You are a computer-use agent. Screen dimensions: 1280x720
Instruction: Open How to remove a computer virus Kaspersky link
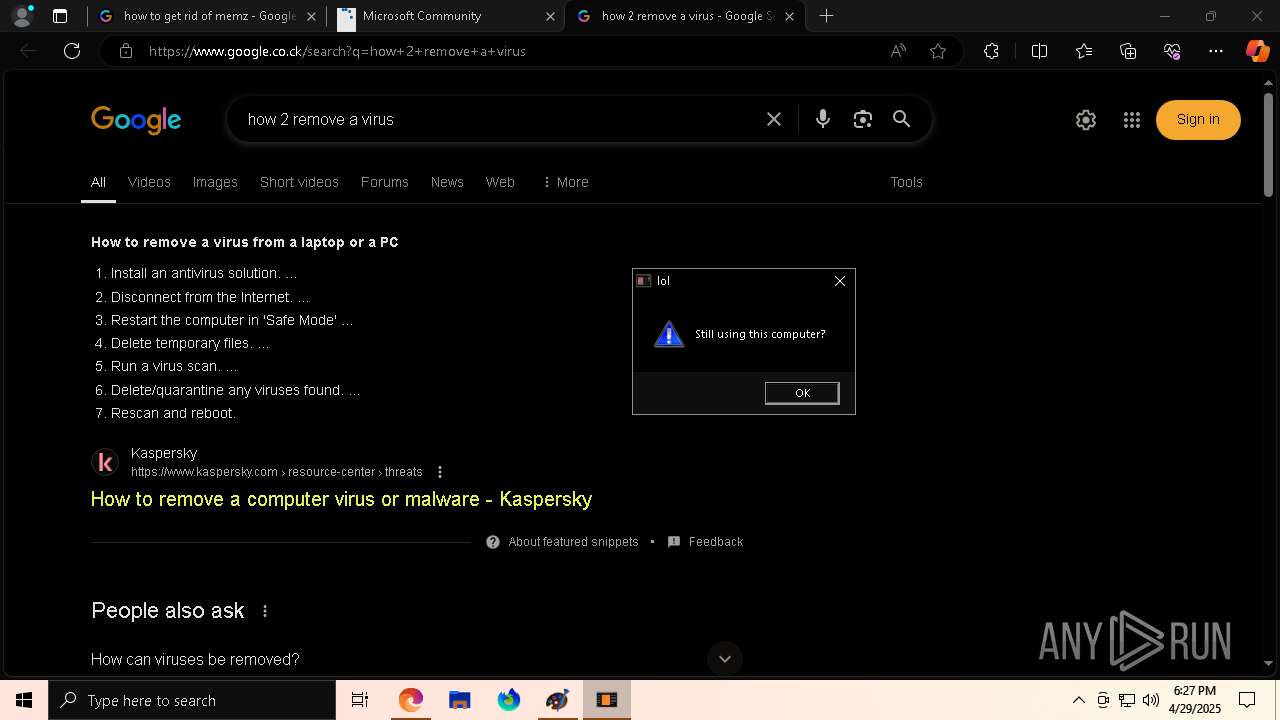click(341, 499)
